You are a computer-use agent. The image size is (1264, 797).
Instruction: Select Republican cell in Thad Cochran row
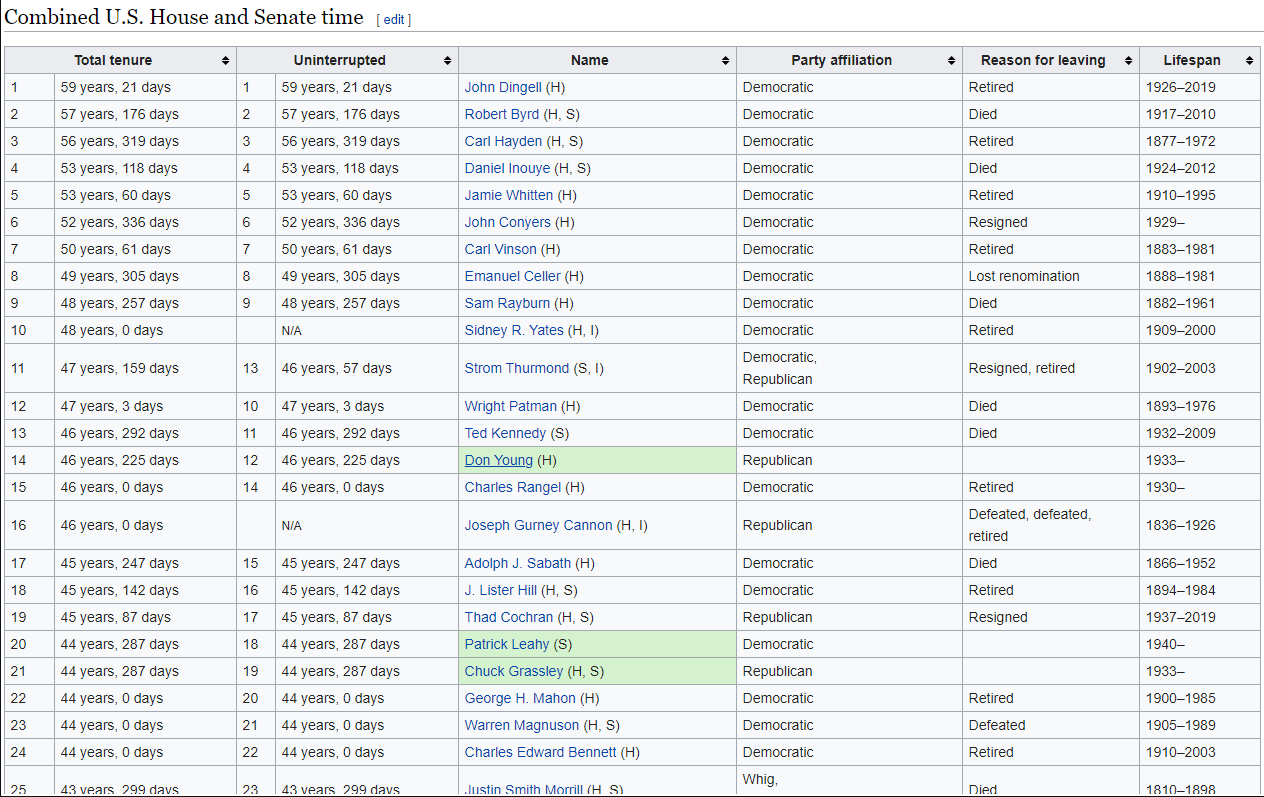point(849,617)
